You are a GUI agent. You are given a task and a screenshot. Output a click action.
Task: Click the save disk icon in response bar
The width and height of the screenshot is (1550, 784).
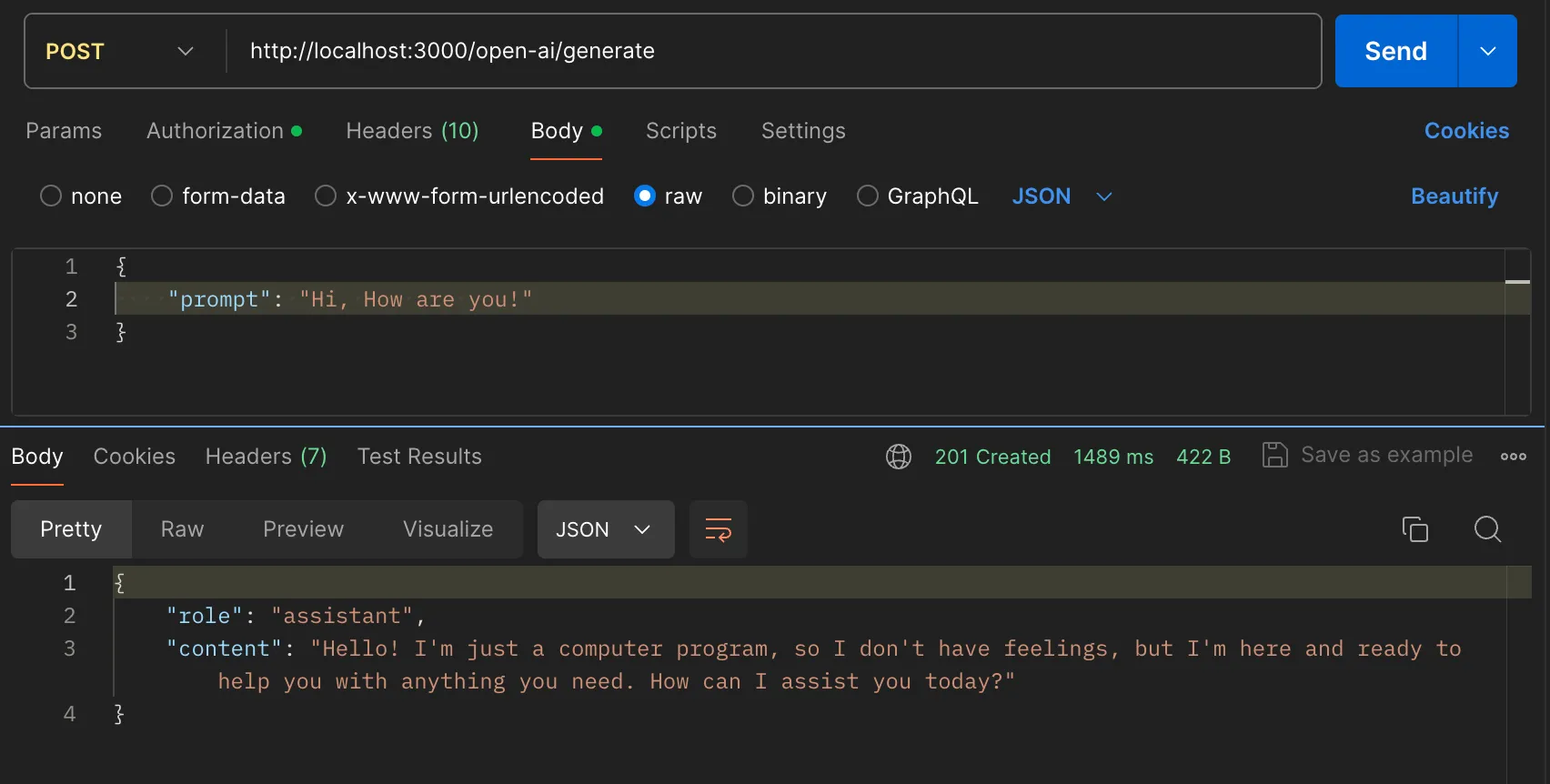(x=1274, y=455)
